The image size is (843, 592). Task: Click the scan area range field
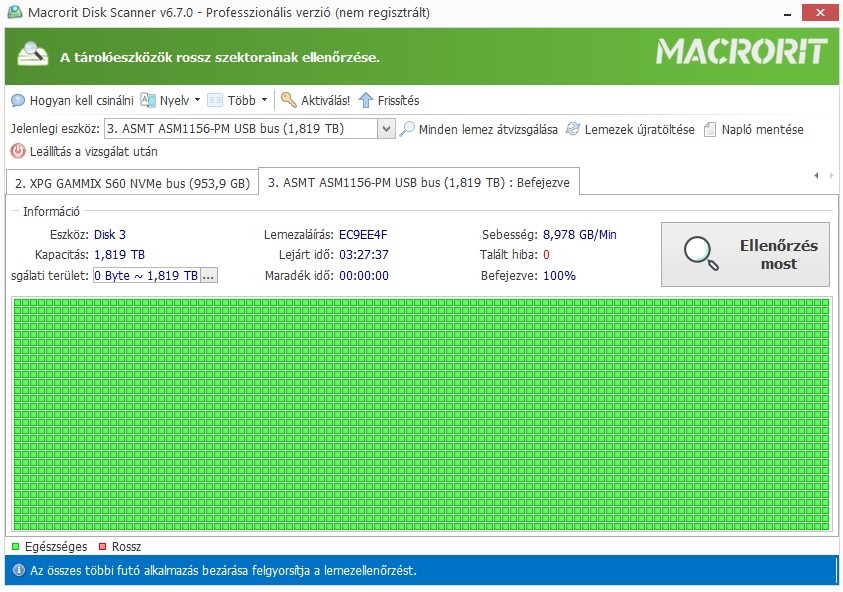[x=147, y=276]
